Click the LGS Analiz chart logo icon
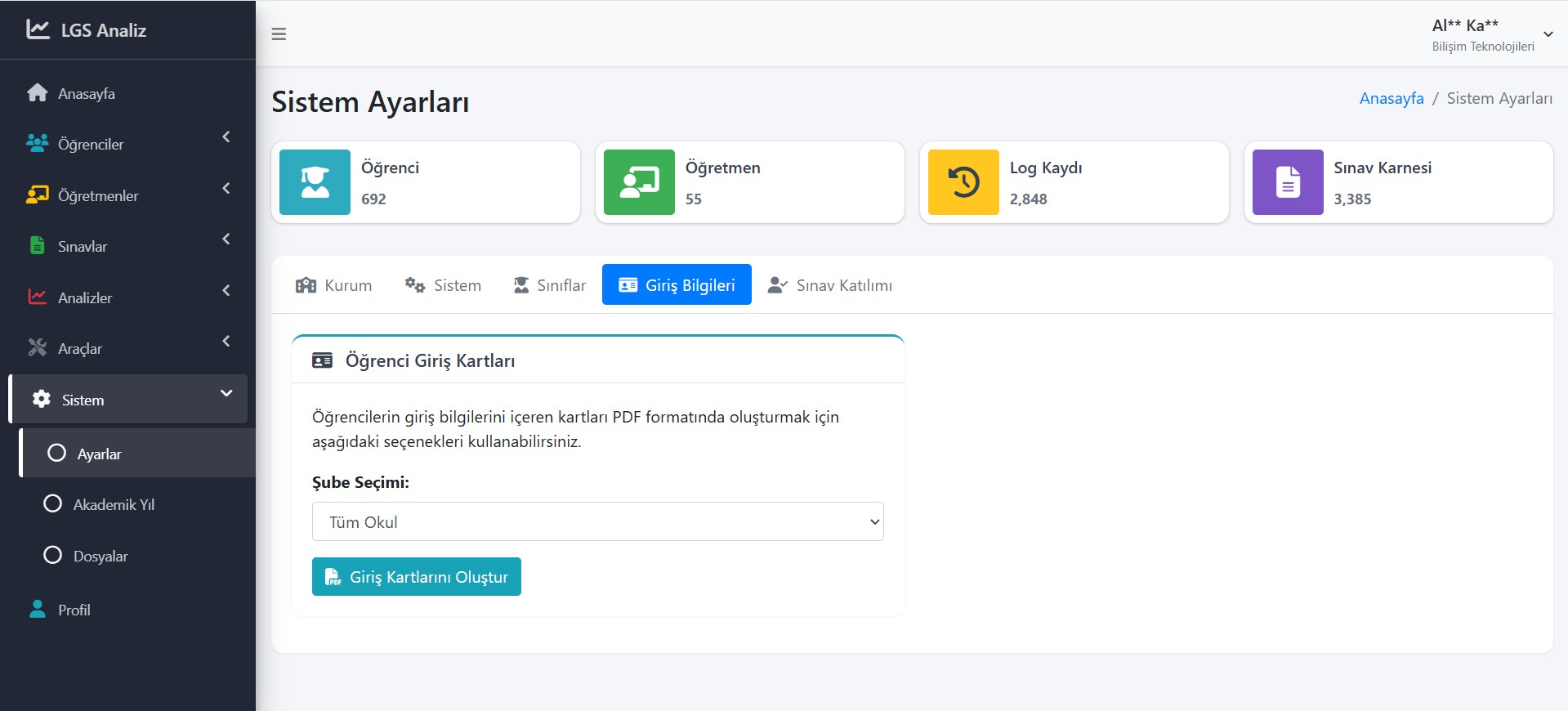The image size is (1568, 711). pyautogui.click(x=38, y=29)
